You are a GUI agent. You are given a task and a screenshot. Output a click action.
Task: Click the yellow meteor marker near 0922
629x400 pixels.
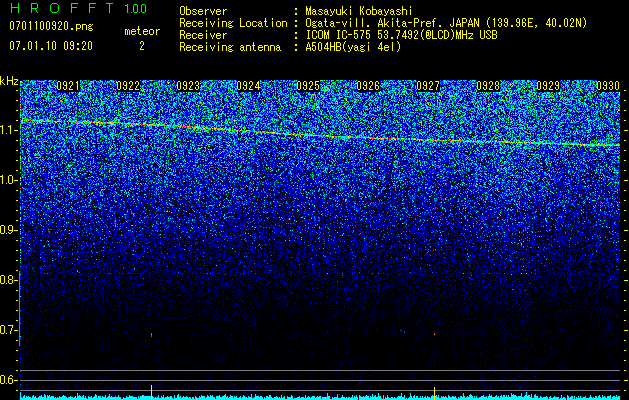[151, 392]
